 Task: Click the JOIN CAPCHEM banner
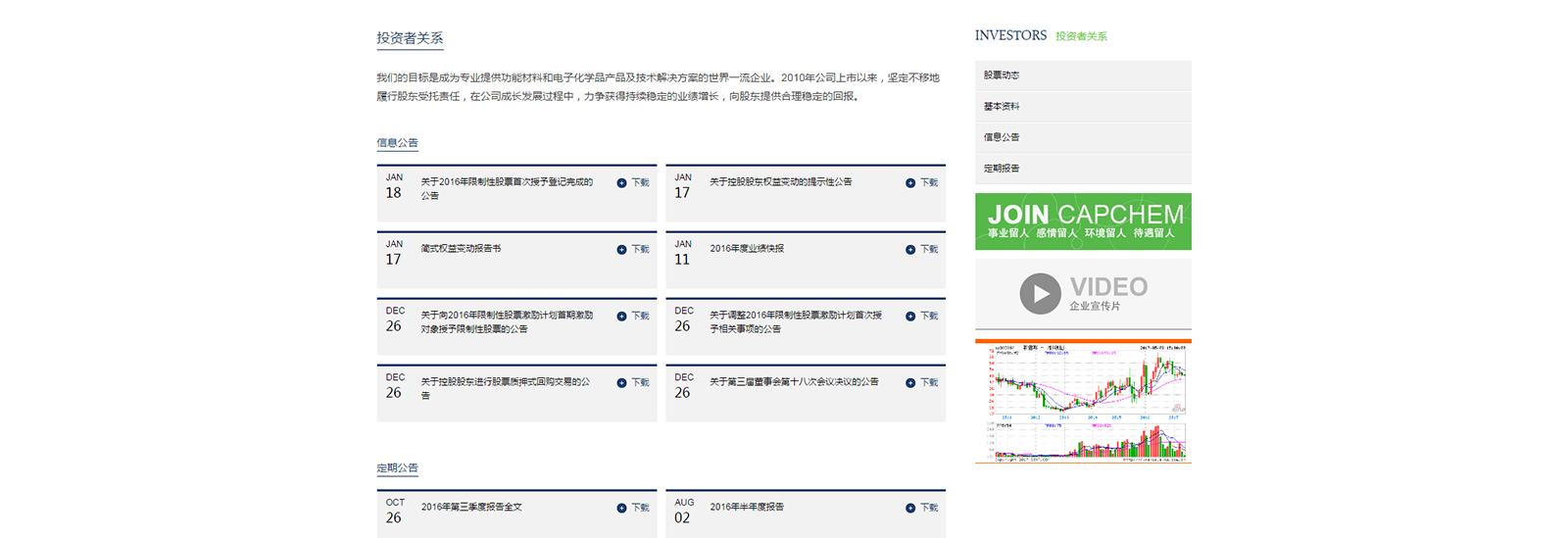point(1083,221)
